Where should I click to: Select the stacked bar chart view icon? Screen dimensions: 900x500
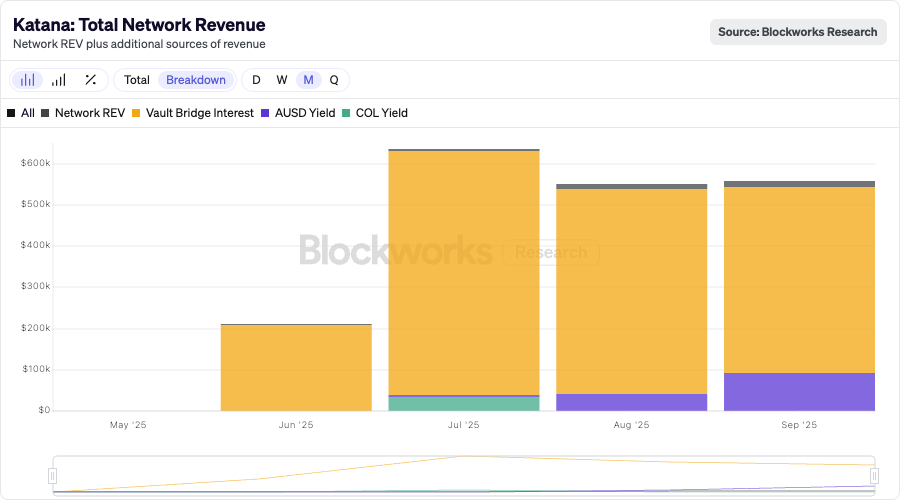tap(28, 80)
